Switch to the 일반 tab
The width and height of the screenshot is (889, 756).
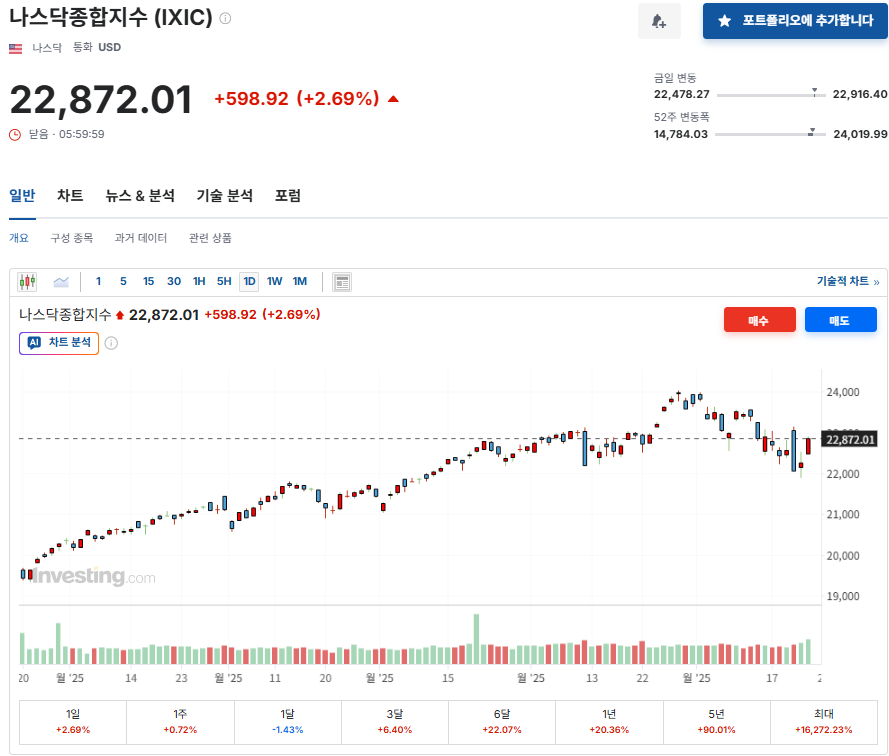point(22,196)
